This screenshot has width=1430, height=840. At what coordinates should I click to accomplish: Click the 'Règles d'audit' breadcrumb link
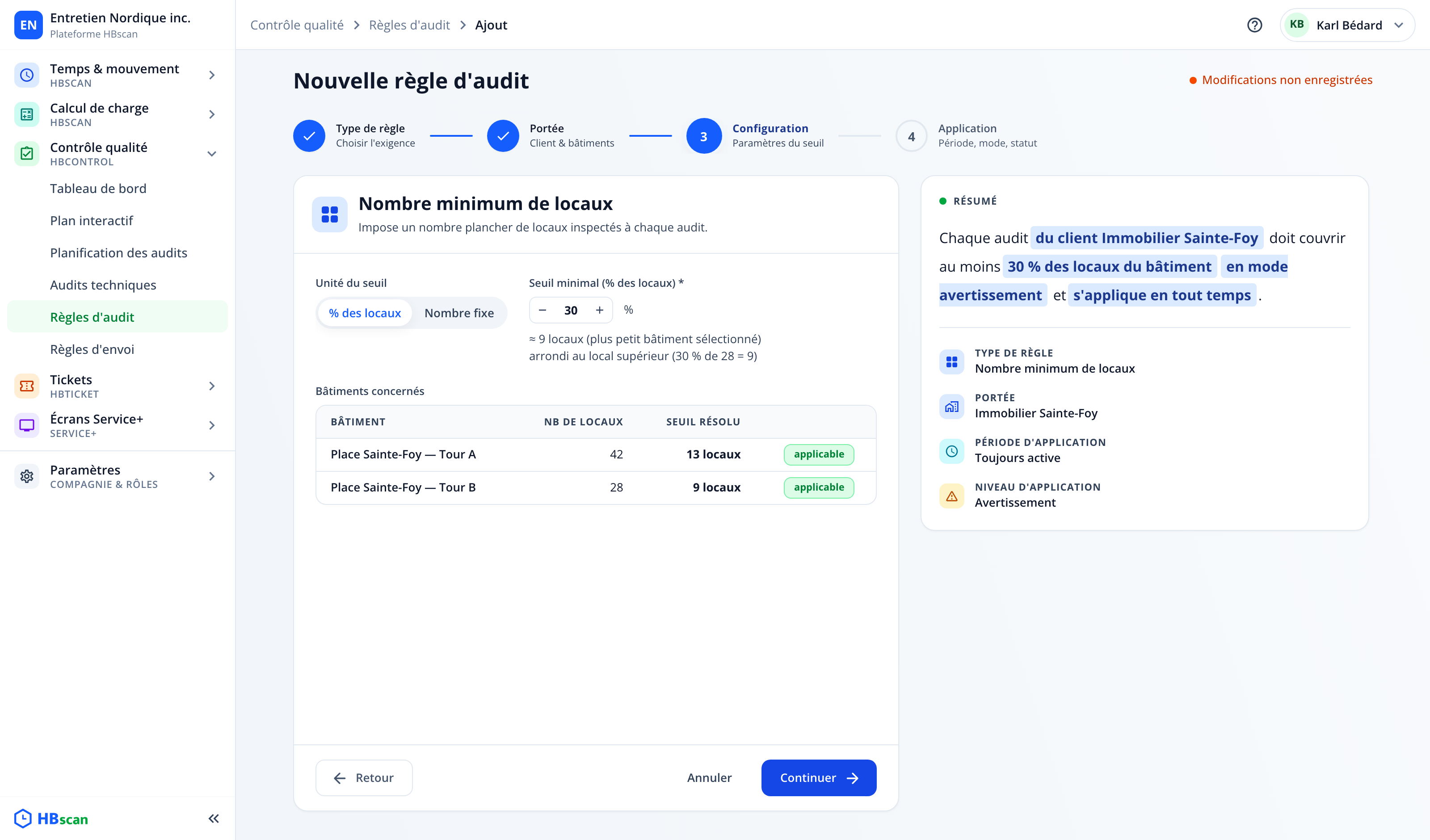[409, 25]
